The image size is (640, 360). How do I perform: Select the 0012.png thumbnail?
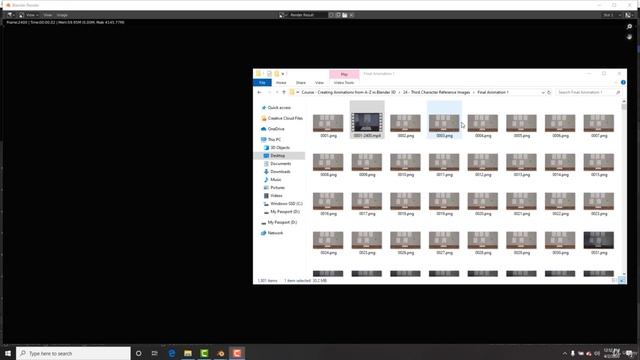[x=483, y=162]
